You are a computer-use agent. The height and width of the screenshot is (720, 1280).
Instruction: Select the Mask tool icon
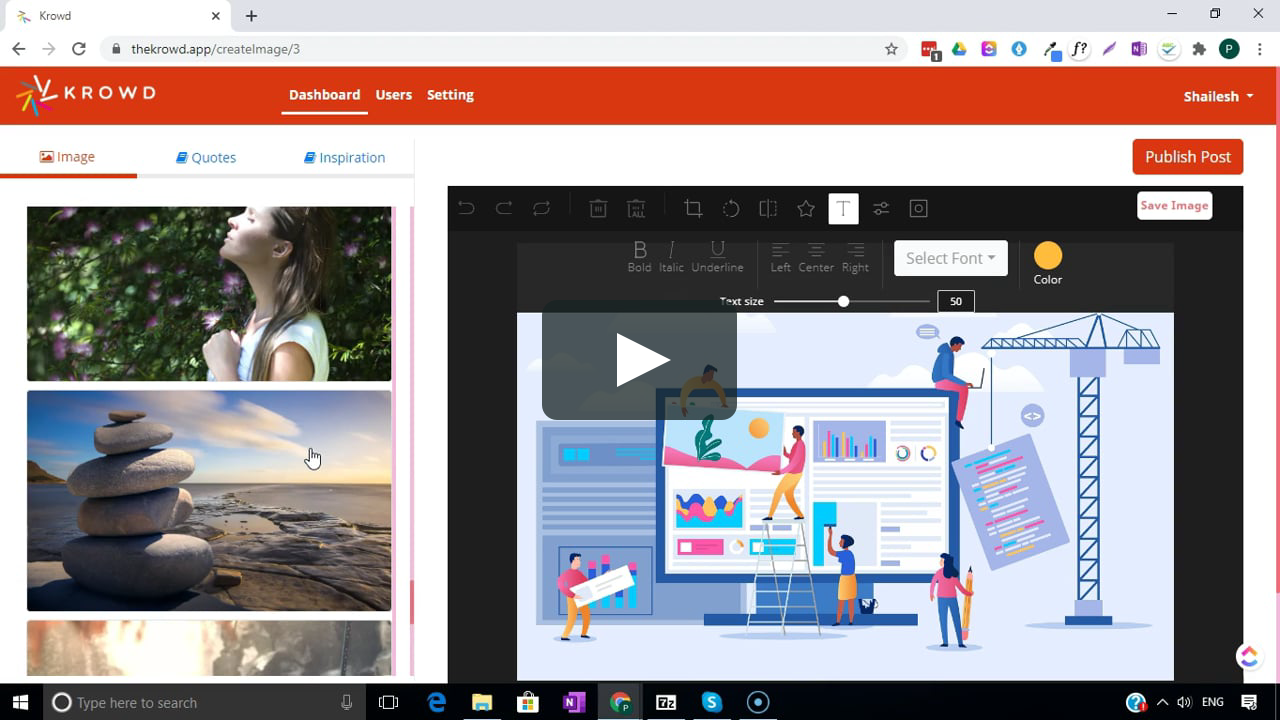click(x=918, y=208)
